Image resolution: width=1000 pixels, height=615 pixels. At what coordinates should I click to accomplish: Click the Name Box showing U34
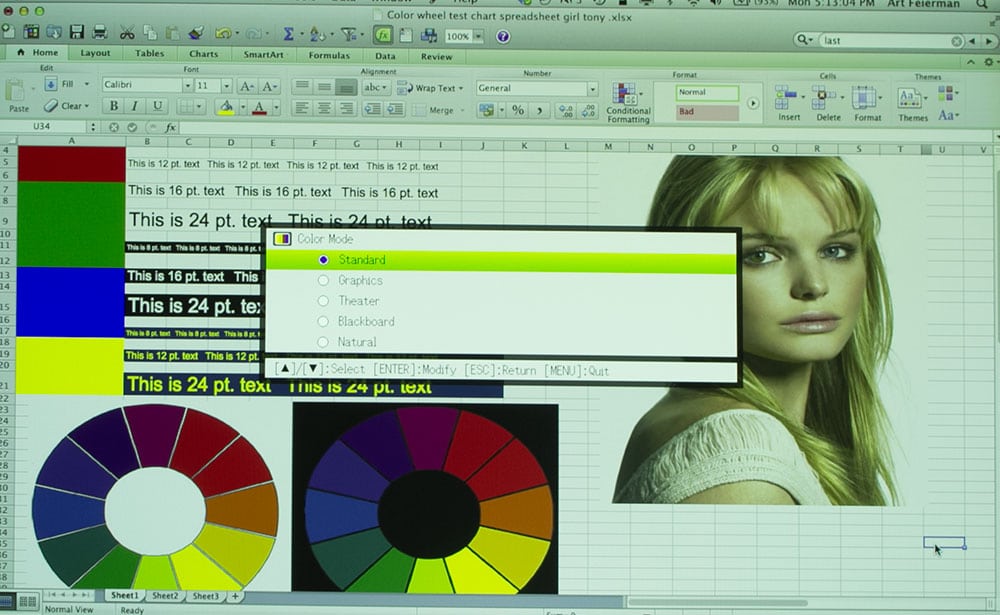click(x=41, y=127)
